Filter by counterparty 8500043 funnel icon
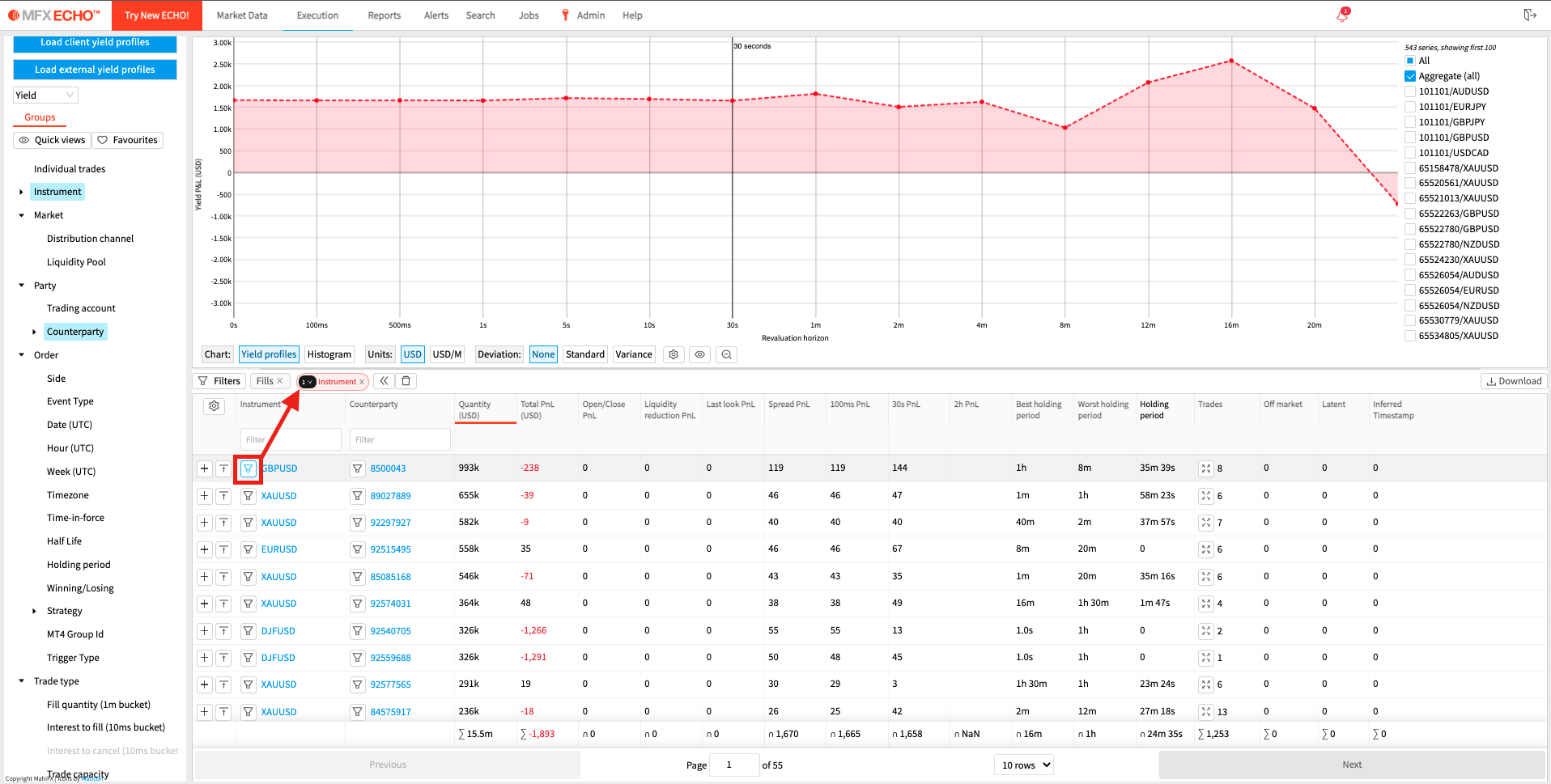Viewport: 1551px width, 784px height. (357, 468)
